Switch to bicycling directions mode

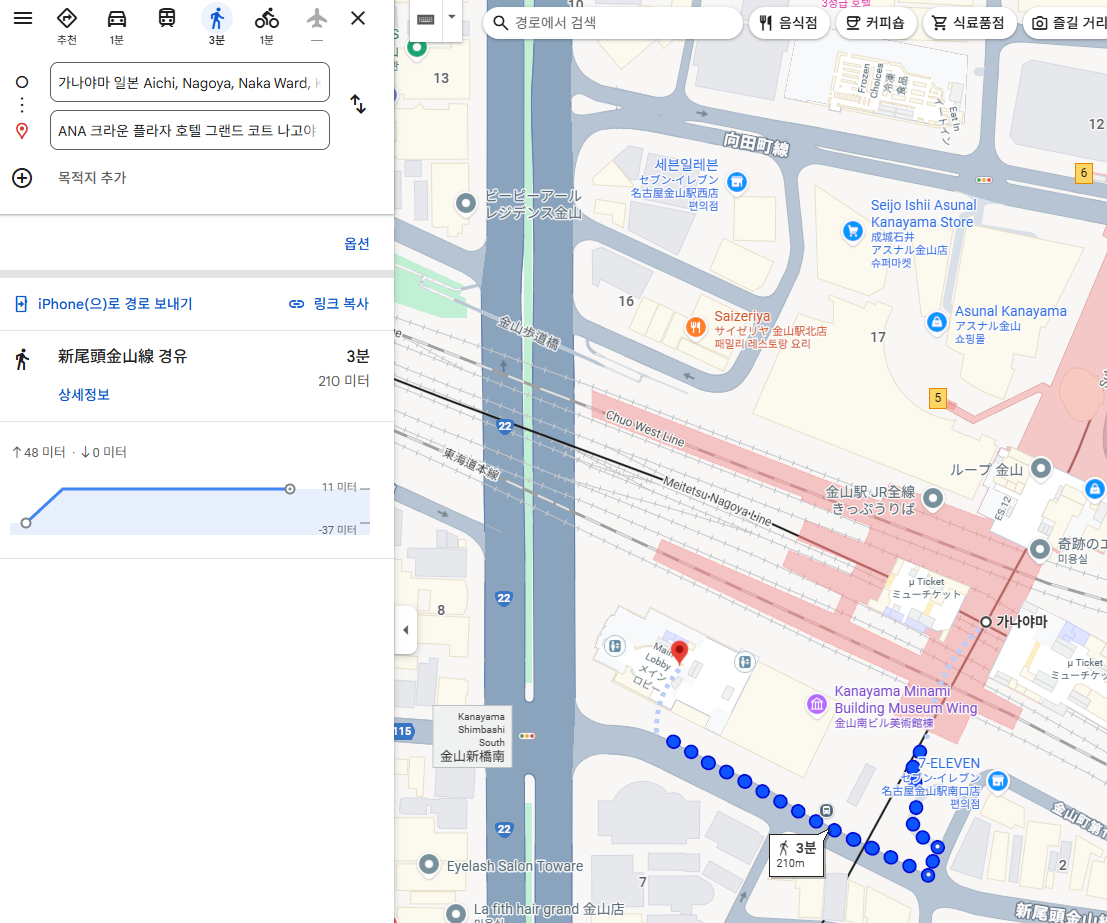pos(266,25)
